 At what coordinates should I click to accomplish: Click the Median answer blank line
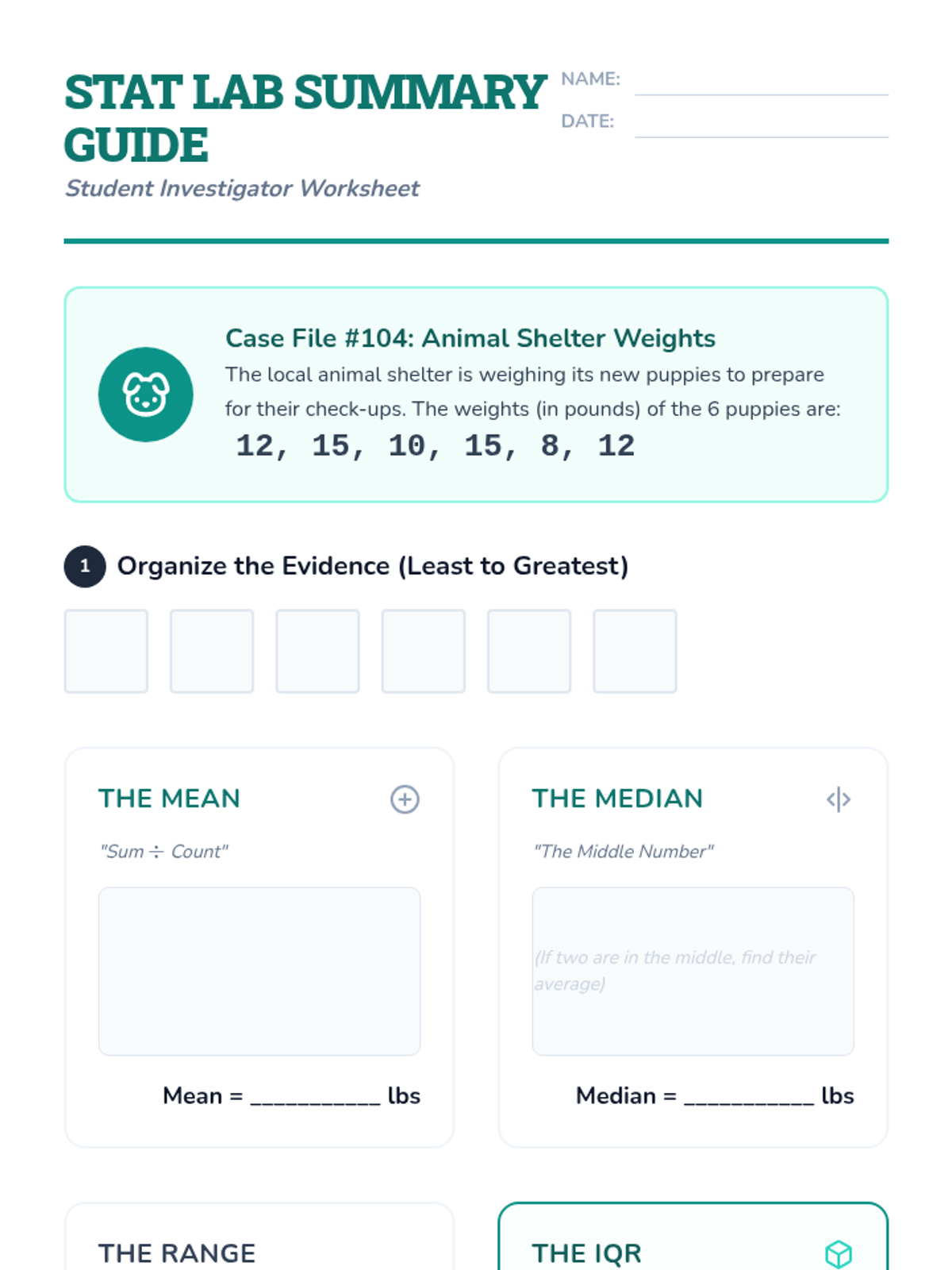click(749, 1098)
